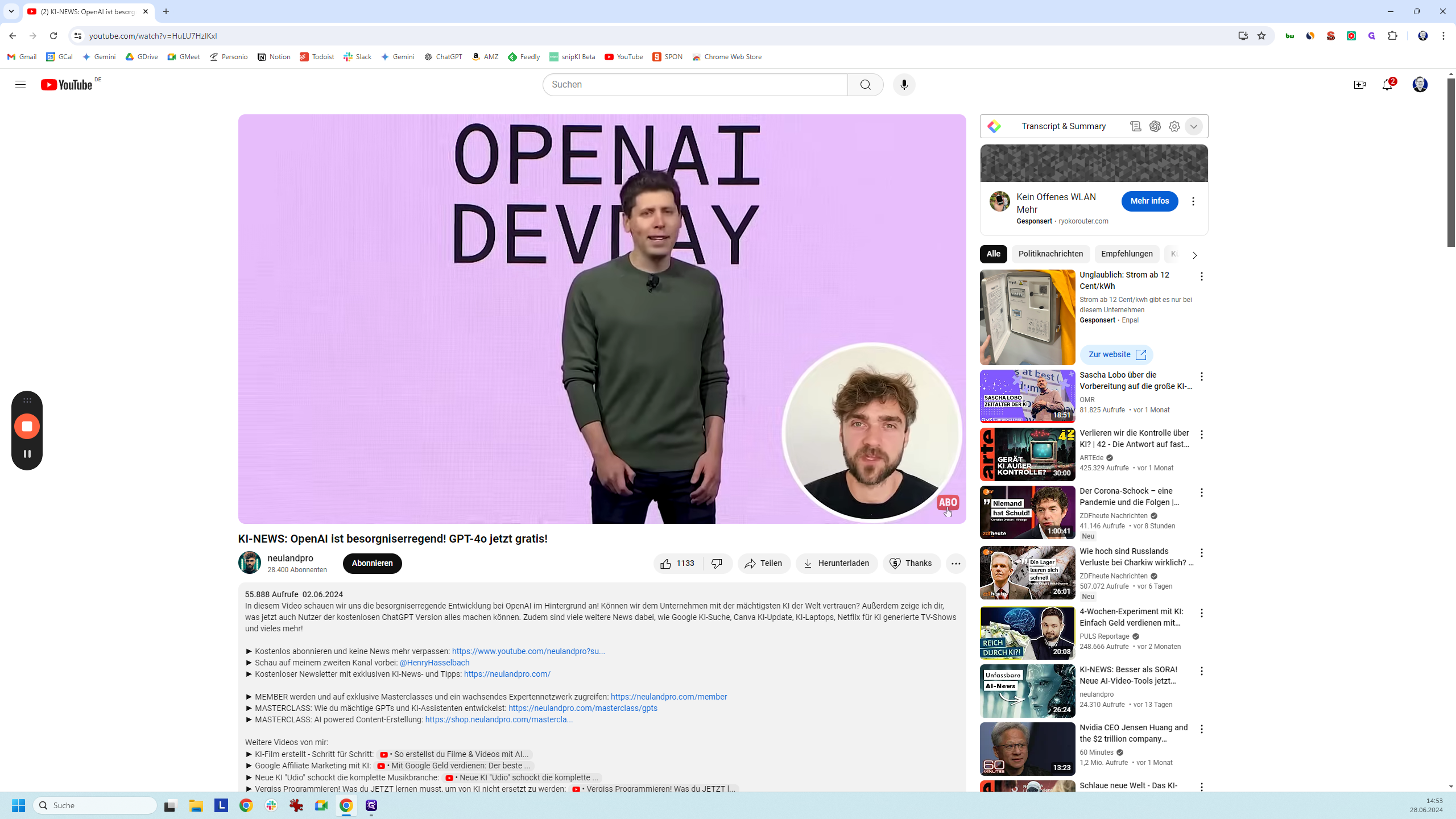Open menu for Sascha Lobo video
The image size is (1456, 819).
(1201, 377)
